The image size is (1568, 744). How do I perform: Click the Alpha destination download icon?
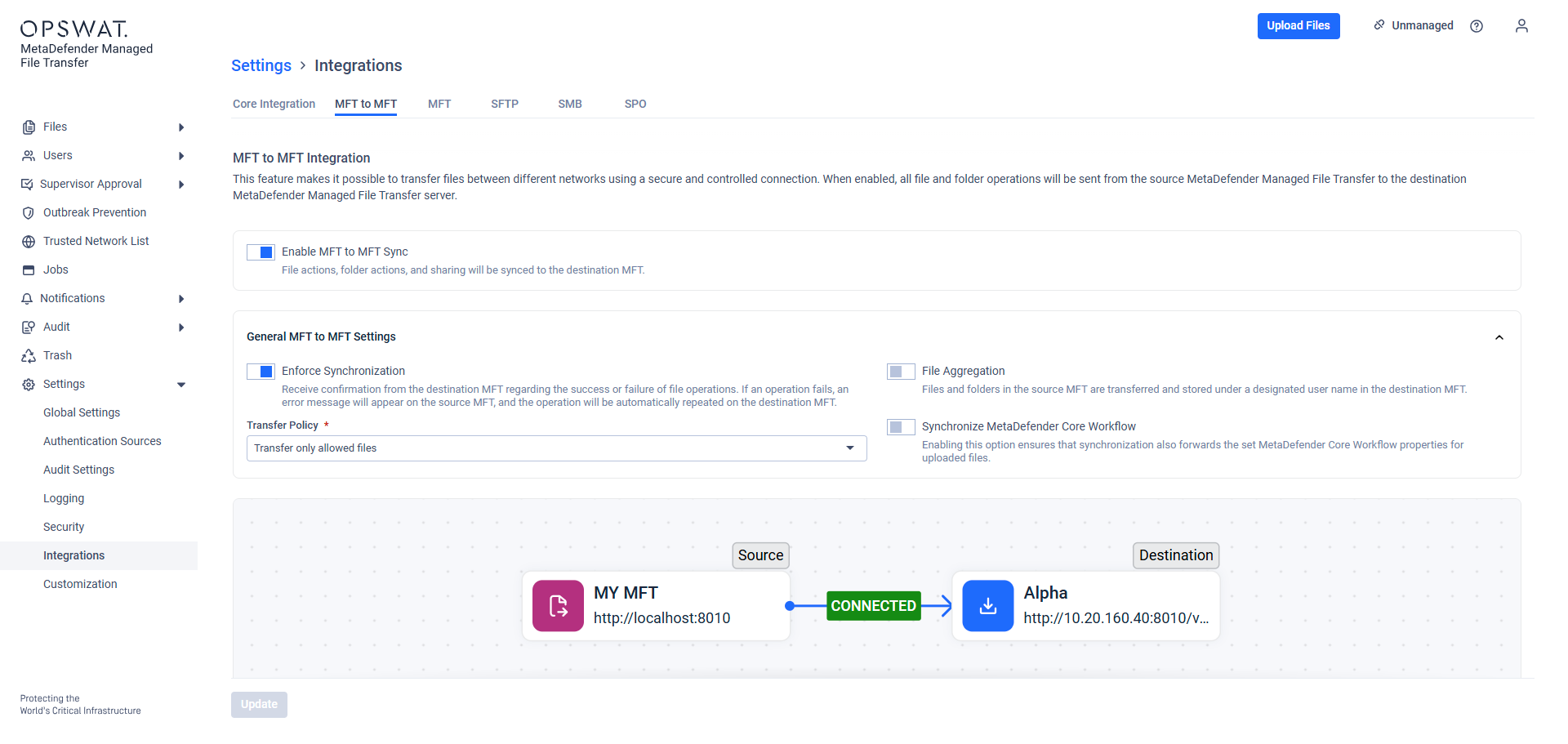pos(988,606)
